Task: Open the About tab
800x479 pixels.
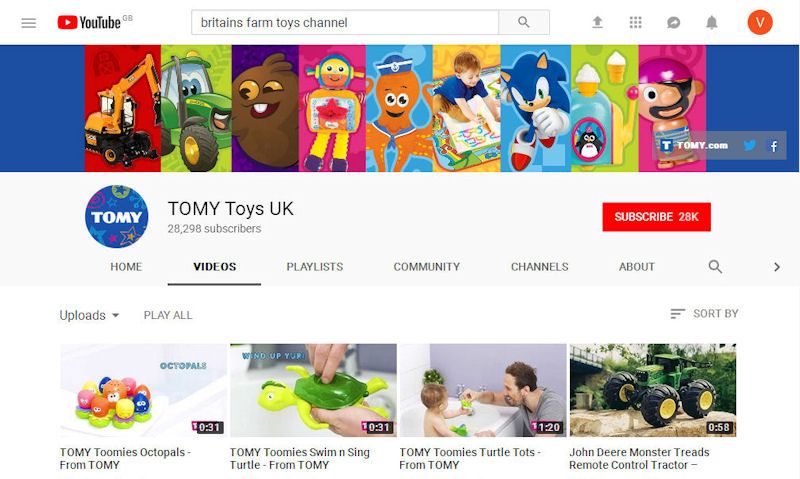Action: point(636,267)
